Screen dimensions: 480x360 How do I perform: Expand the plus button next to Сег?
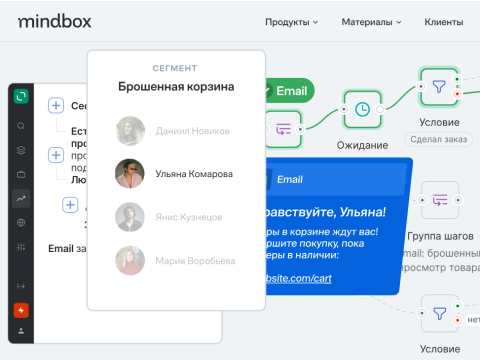coord(56,106)
